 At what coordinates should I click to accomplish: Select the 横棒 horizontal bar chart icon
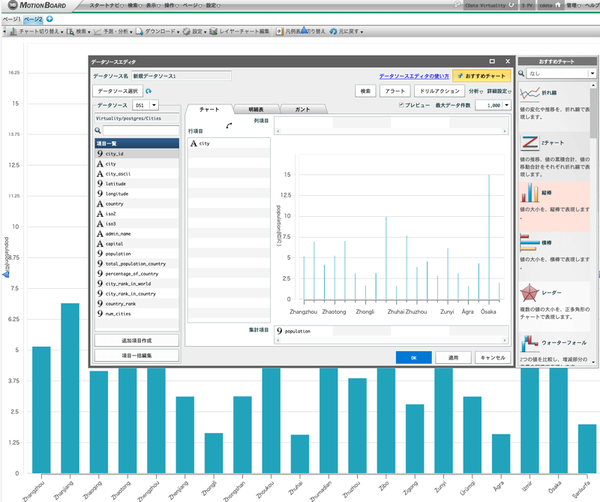(x=531, y=245)
